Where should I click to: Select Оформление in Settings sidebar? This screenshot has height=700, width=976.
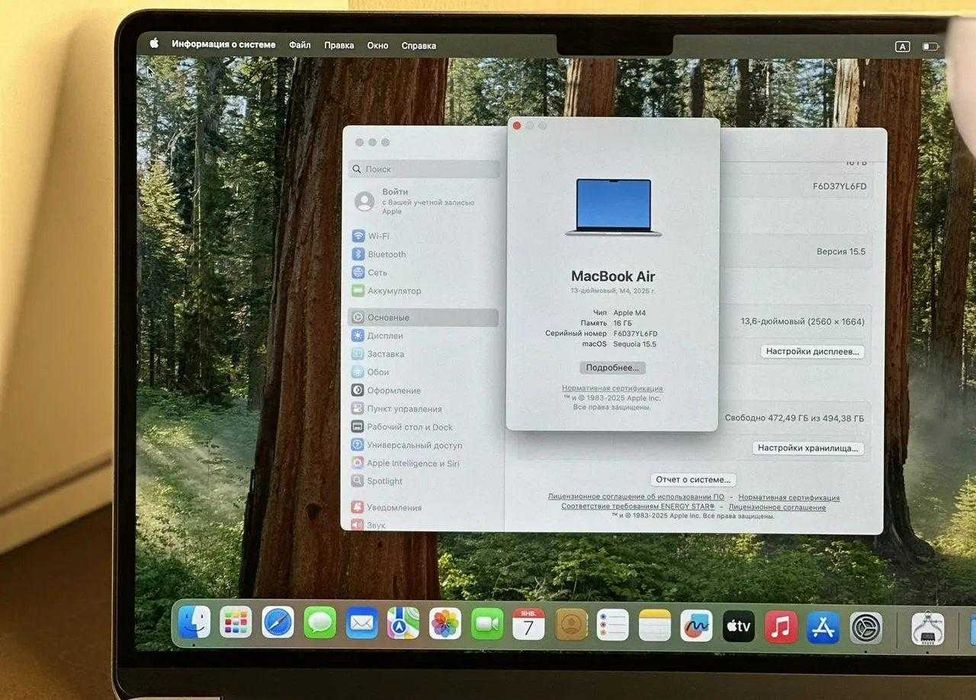click(423, 390)
